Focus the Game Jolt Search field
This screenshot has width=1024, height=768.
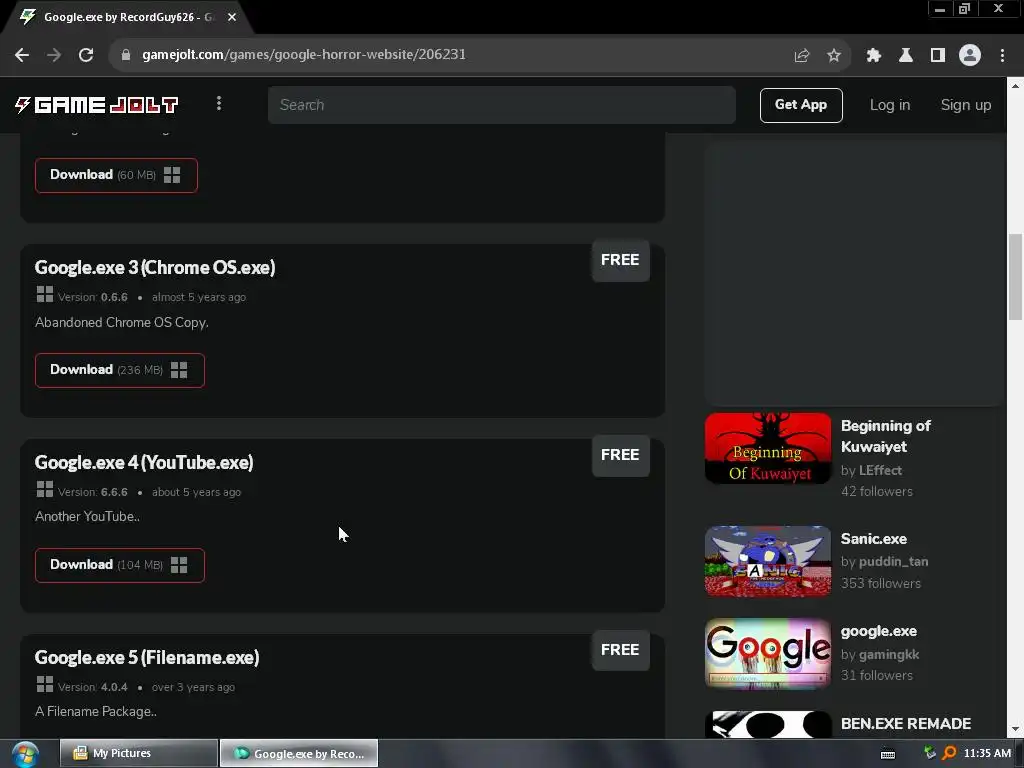pyautogui.click(x=502, y=104)
